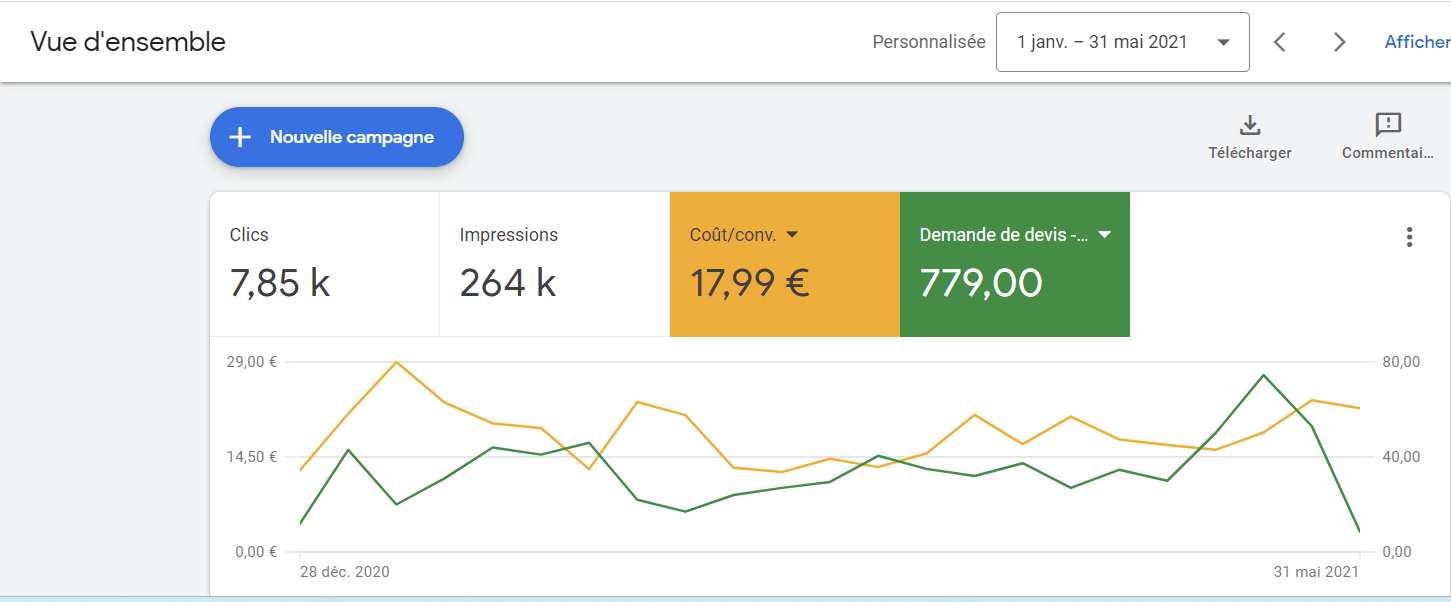Select the Vue d'ensemble heading
The width and height of the screenshot is (1451, 602).
(128, 41)
